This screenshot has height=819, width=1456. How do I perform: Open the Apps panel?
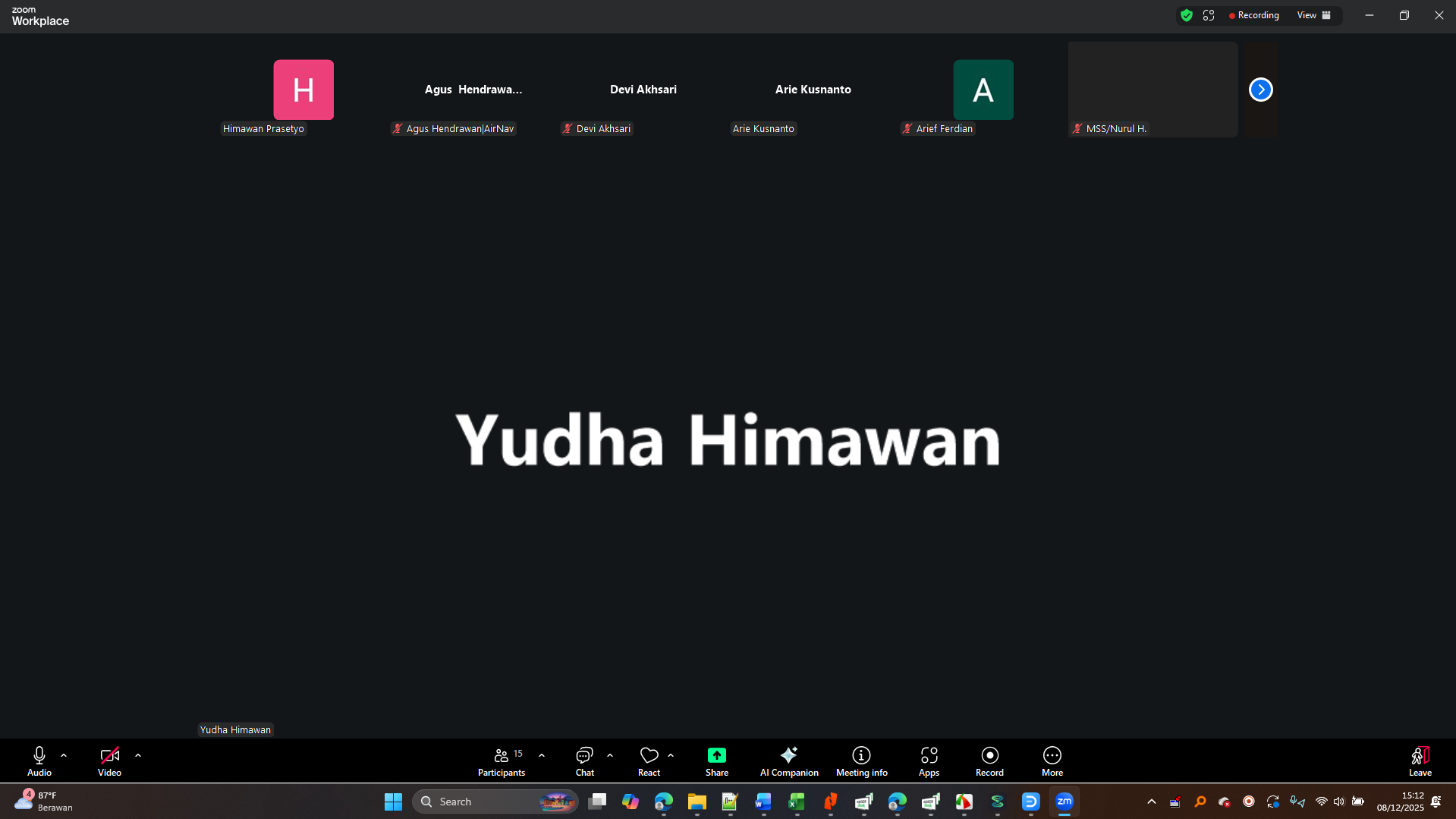(929, 761)
